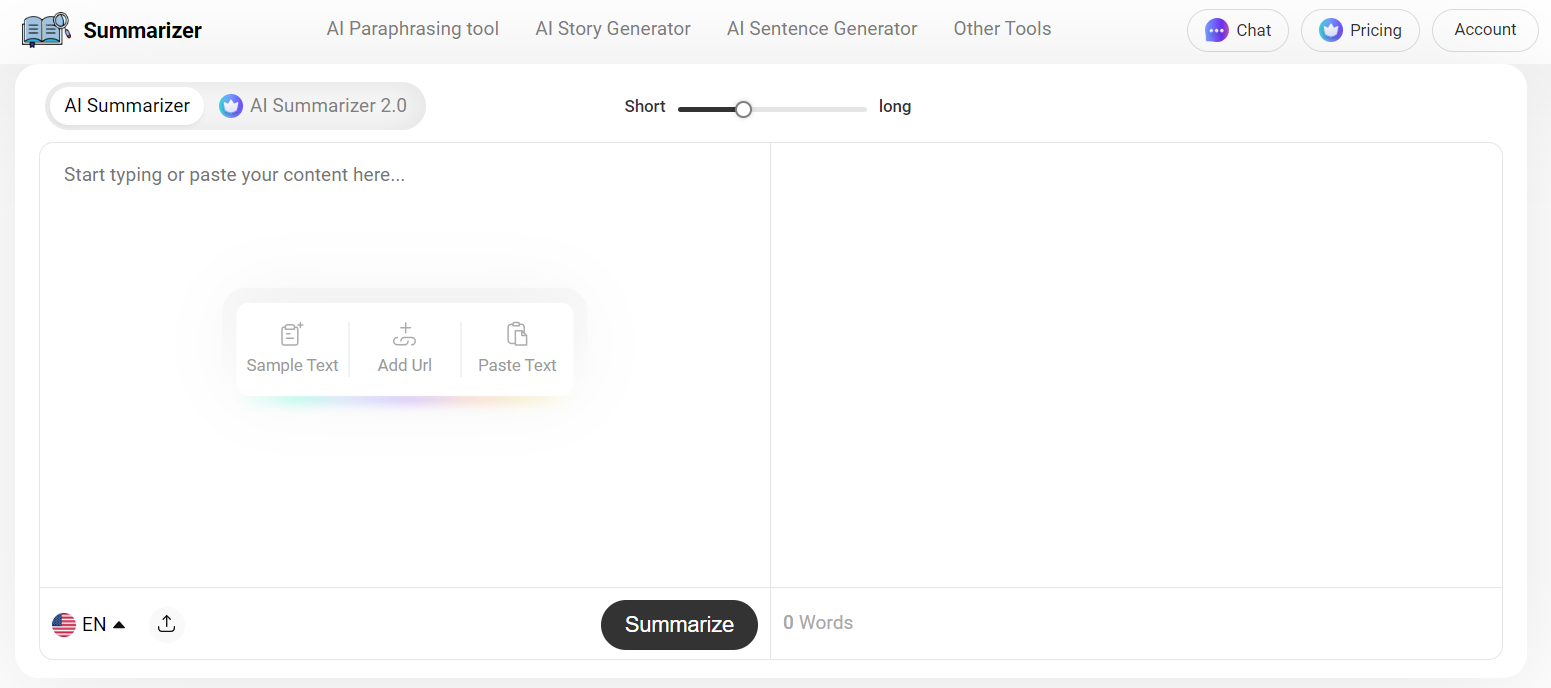Click the US flag language icon

pyautogui.click(x=64, y=625)
